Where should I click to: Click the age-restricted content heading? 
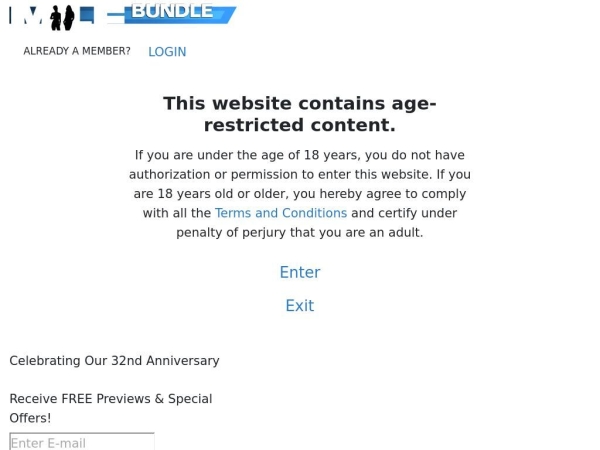coord(300,114)
